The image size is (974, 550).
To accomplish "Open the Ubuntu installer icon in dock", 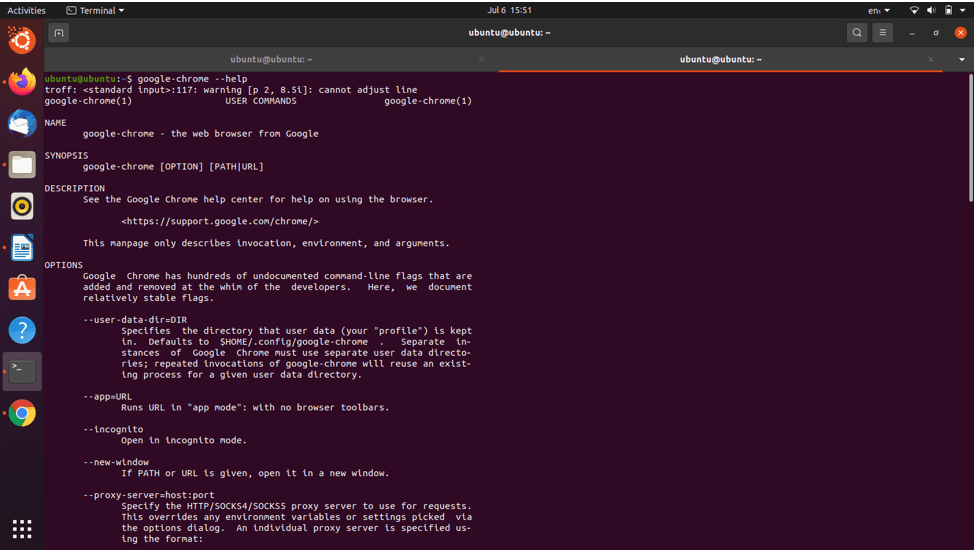I will click(22, 41).
